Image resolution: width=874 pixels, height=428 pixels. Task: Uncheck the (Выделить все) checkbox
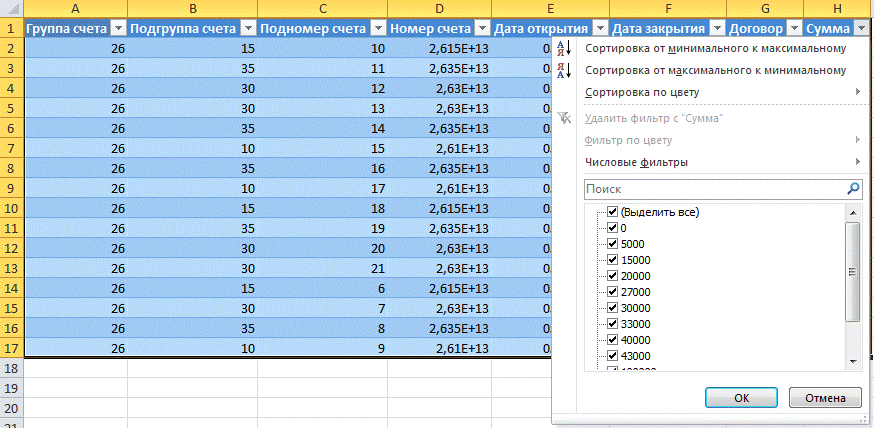(x=612, y=212)
